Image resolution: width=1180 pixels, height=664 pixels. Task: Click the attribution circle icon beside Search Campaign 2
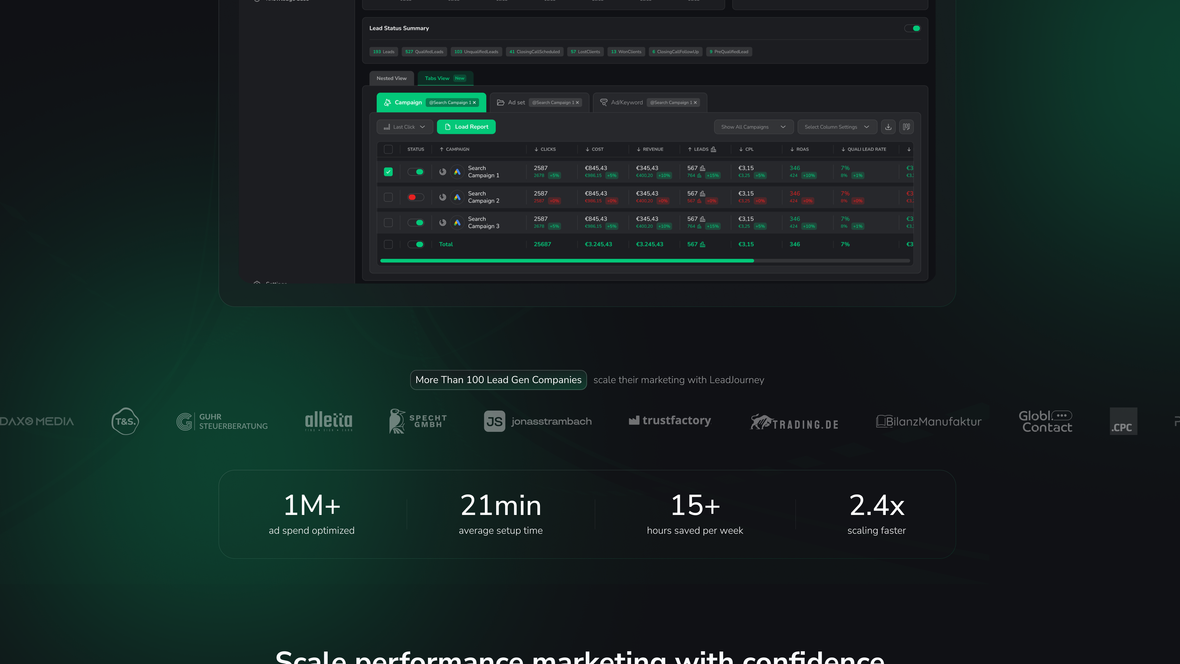[x=442, y=196]
